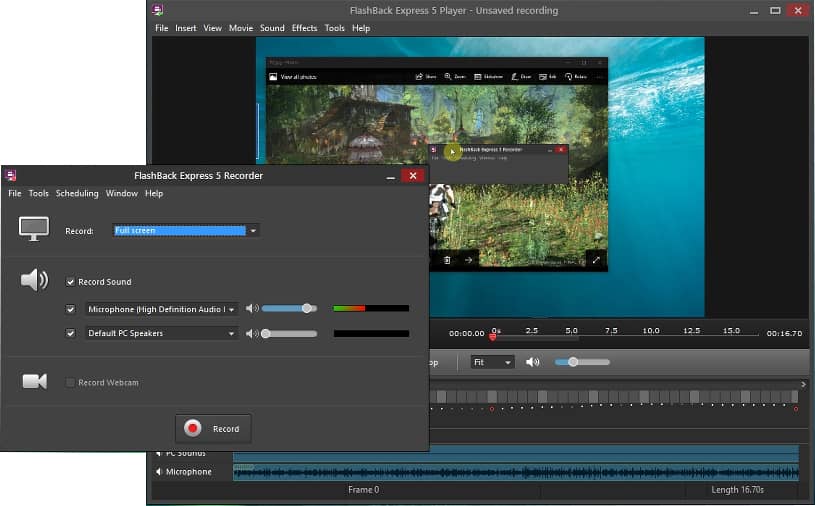Open the Window menu in the Recorder

click(x=122, y=193)
